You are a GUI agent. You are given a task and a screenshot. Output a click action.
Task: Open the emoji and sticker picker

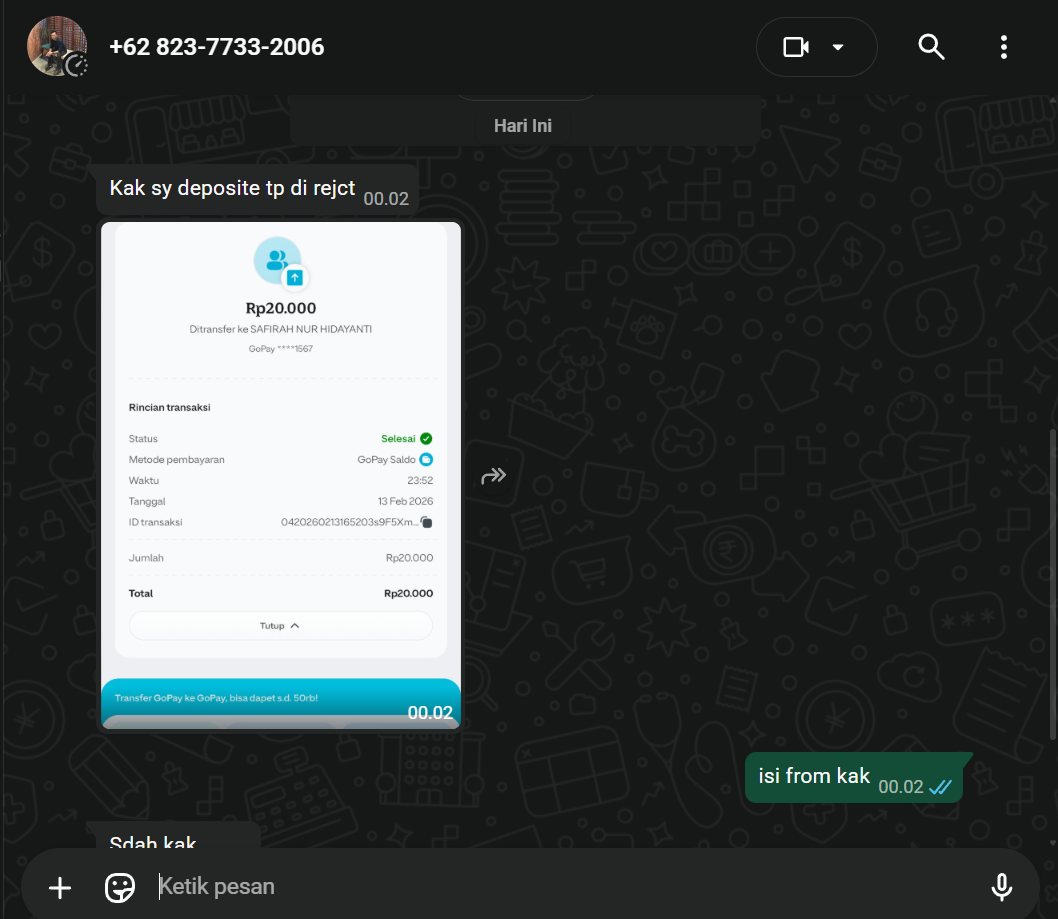[120, 887]
